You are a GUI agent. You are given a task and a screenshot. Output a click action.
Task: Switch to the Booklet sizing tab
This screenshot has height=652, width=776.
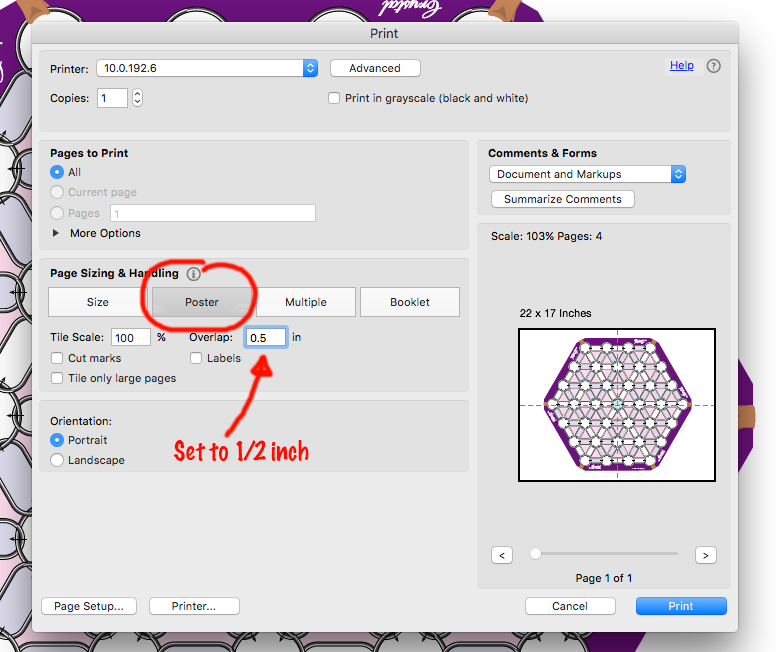[x=409, y=302]
